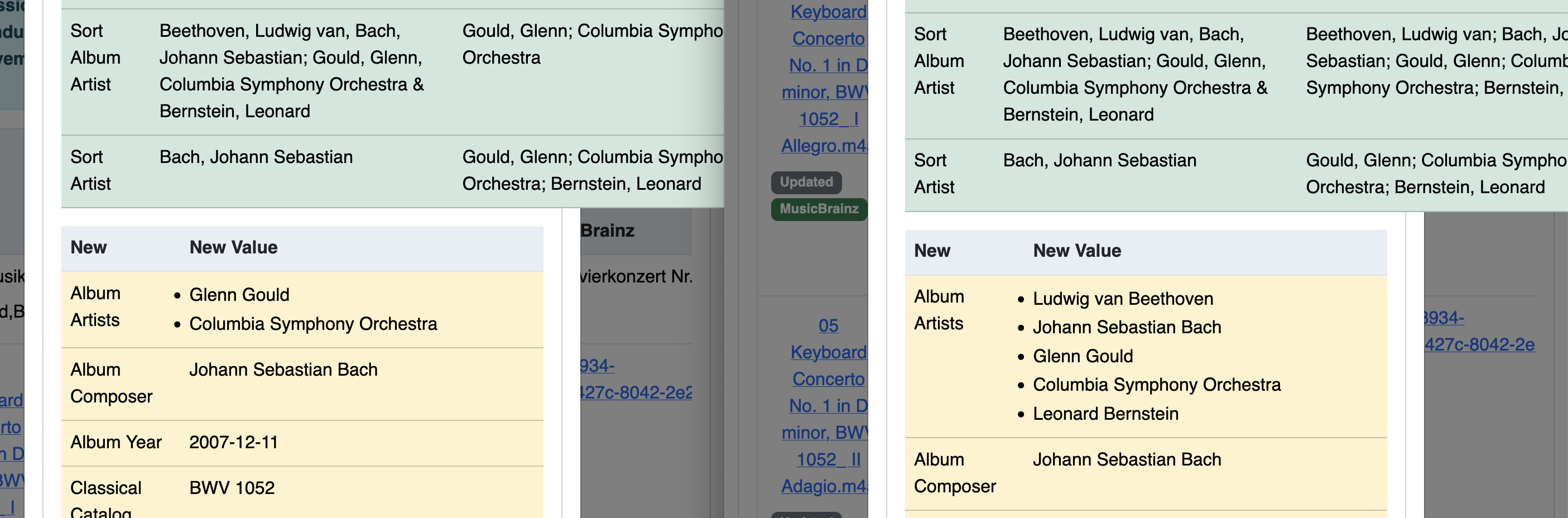The image size is (1568, 518).
Task: Click the Sort Artist label in the right popup
Action: (934, 174)
